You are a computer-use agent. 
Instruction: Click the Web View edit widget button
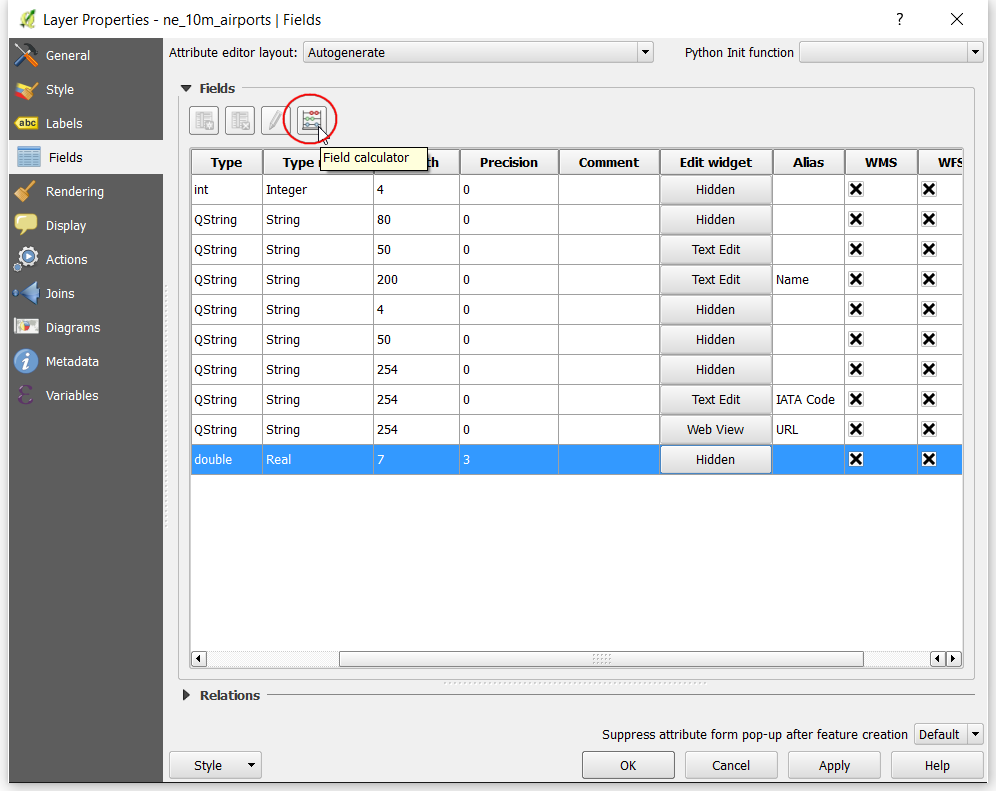tap(715, 429)
